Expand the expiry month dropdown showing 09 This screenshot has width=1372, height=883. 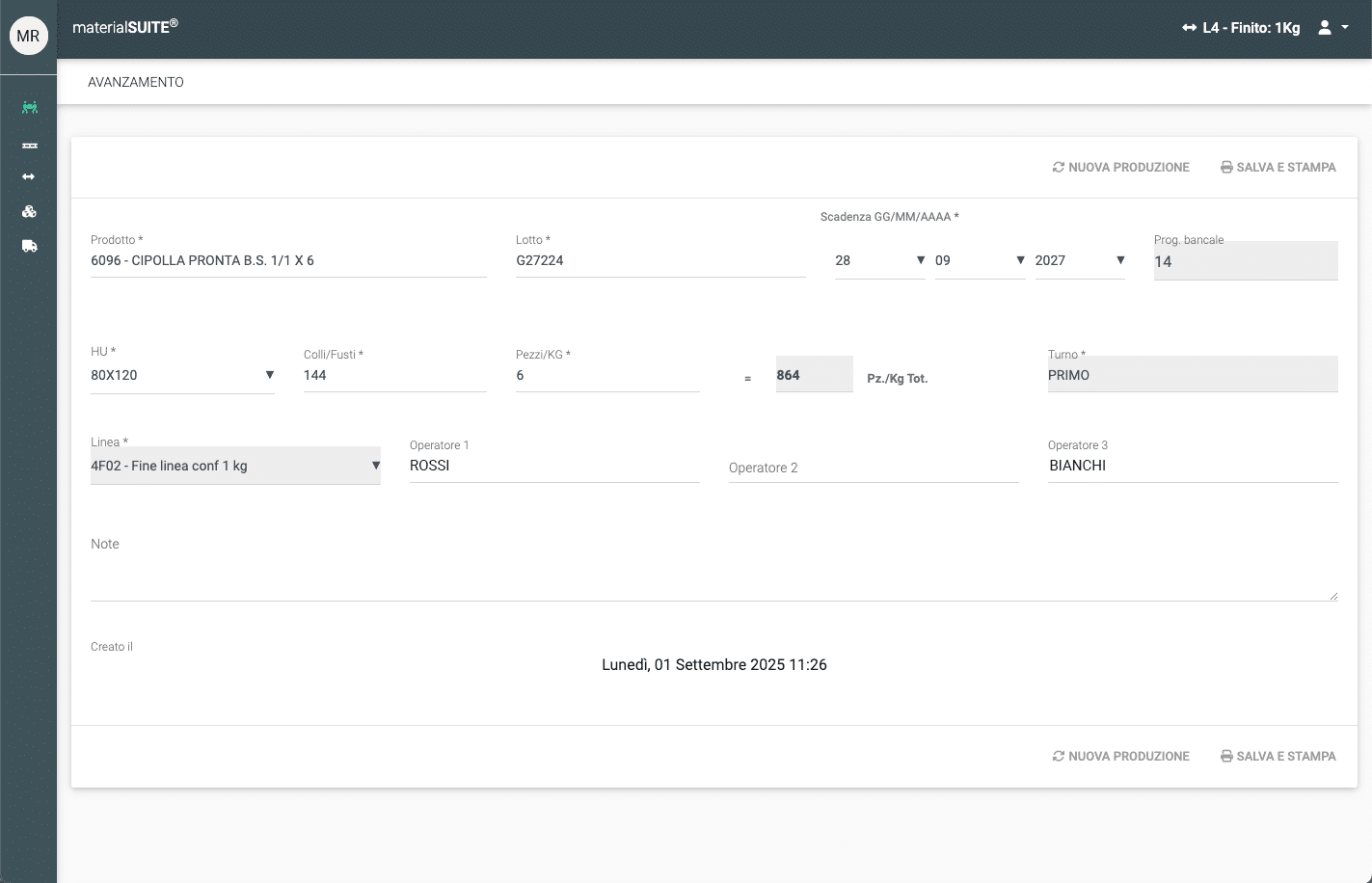[x=980, y=260]
